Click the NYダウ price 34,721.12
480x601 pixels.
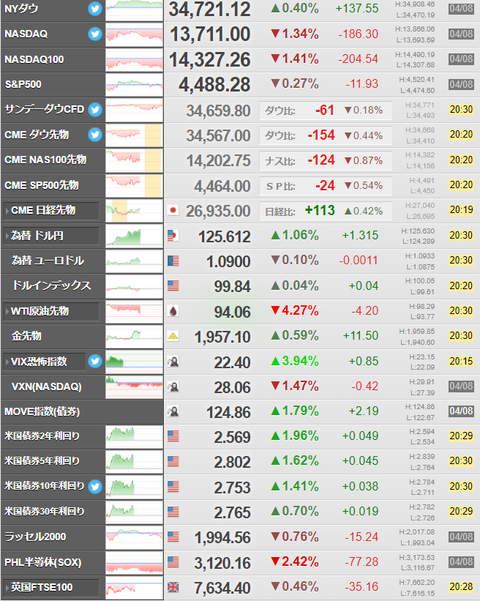click(210, 9)
